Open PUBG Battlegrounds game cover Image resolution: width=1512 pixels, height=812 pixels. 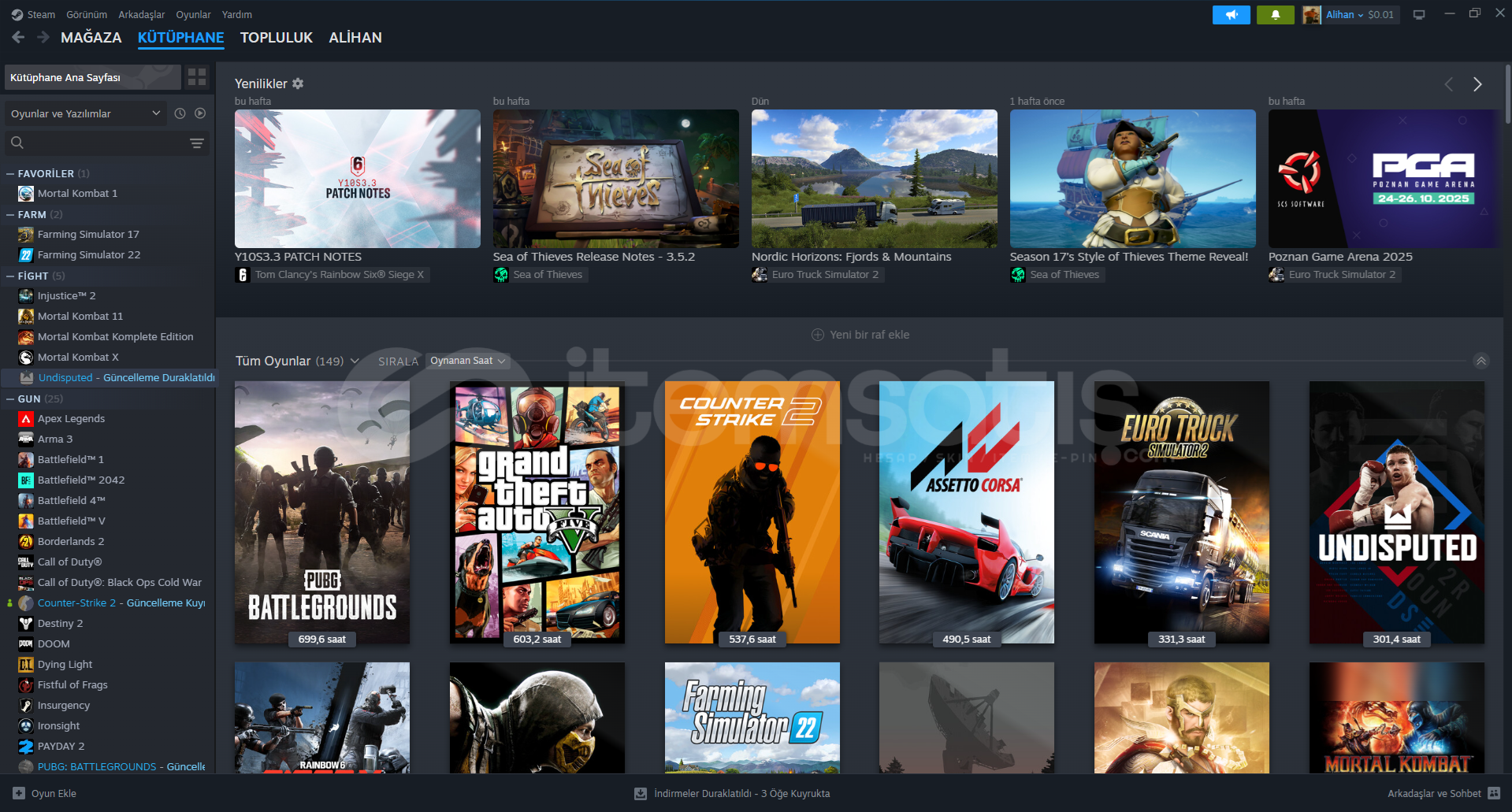(322, 513)
